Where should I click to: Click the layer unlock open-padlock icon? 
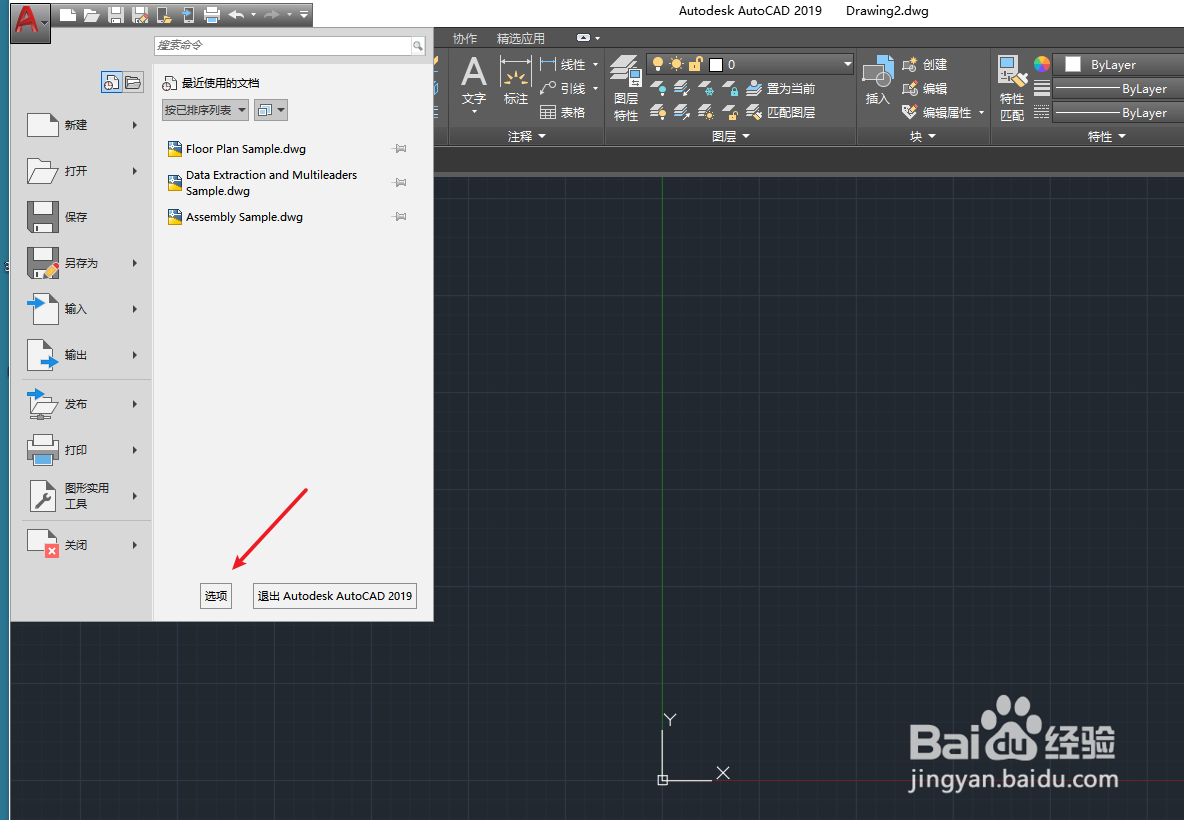point(731,113)
